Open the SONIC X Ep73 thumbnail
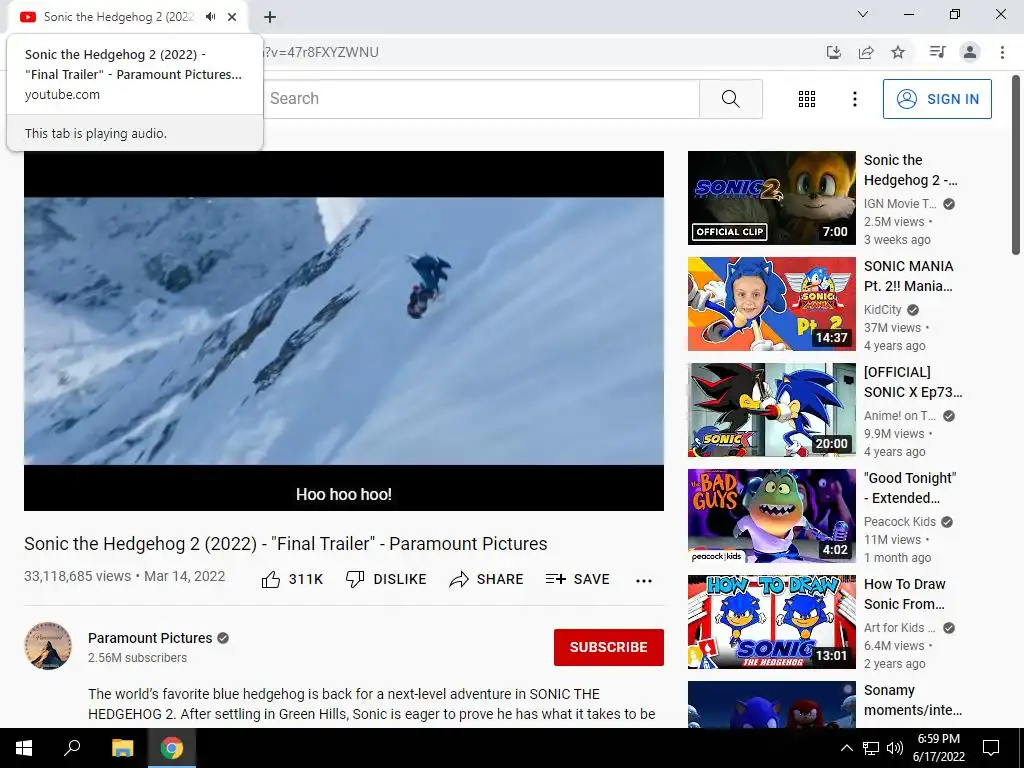Viewport: 1024px width, 768px height. click(x=771, y=409)
